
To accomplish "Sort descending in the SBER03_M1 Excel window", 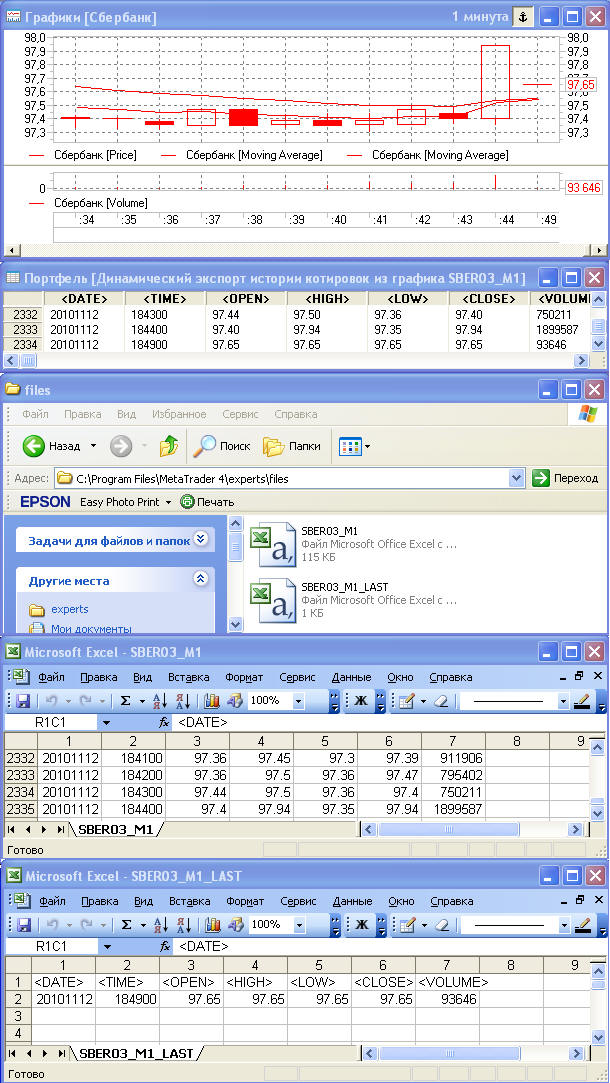I will 182,702.
